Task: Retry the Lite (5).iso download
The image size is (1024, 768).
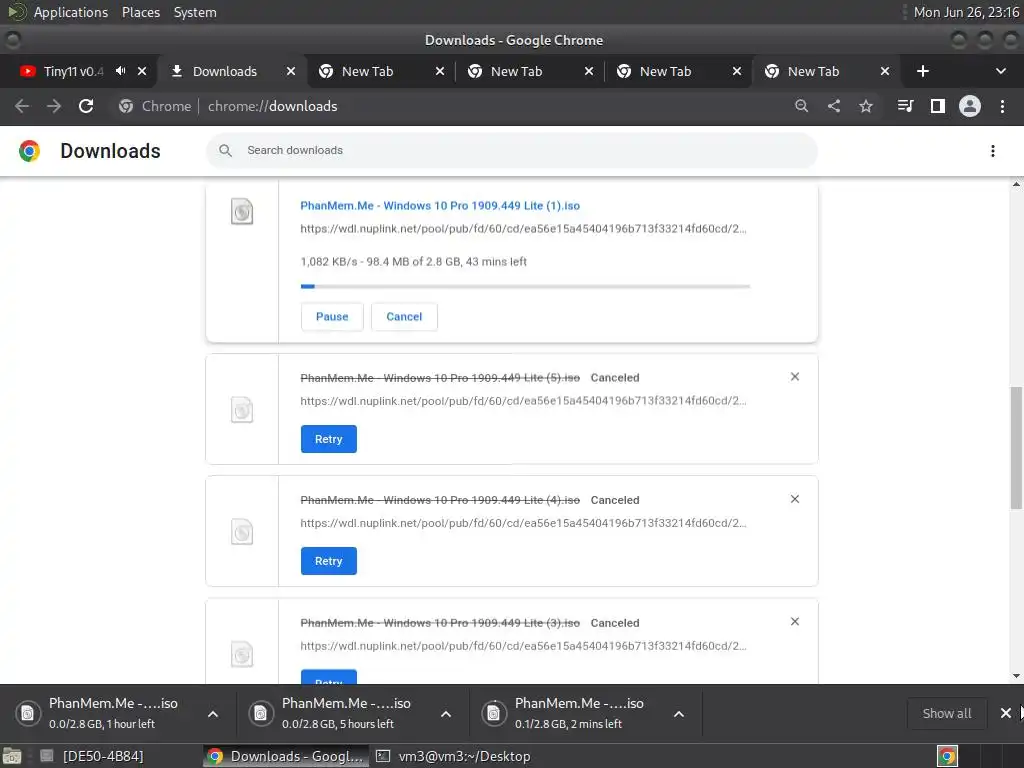Action: click(x=328, y=439)
